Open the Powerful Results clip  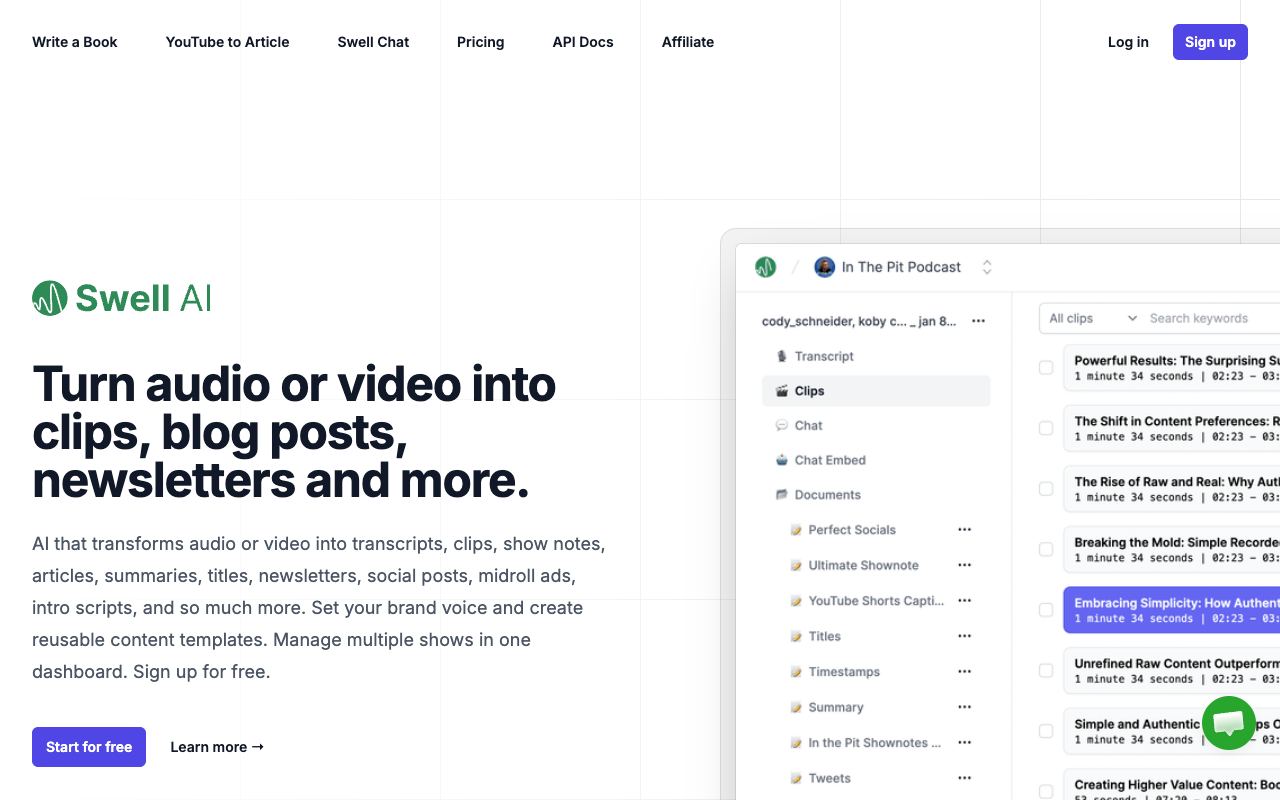pos(1171,368)
